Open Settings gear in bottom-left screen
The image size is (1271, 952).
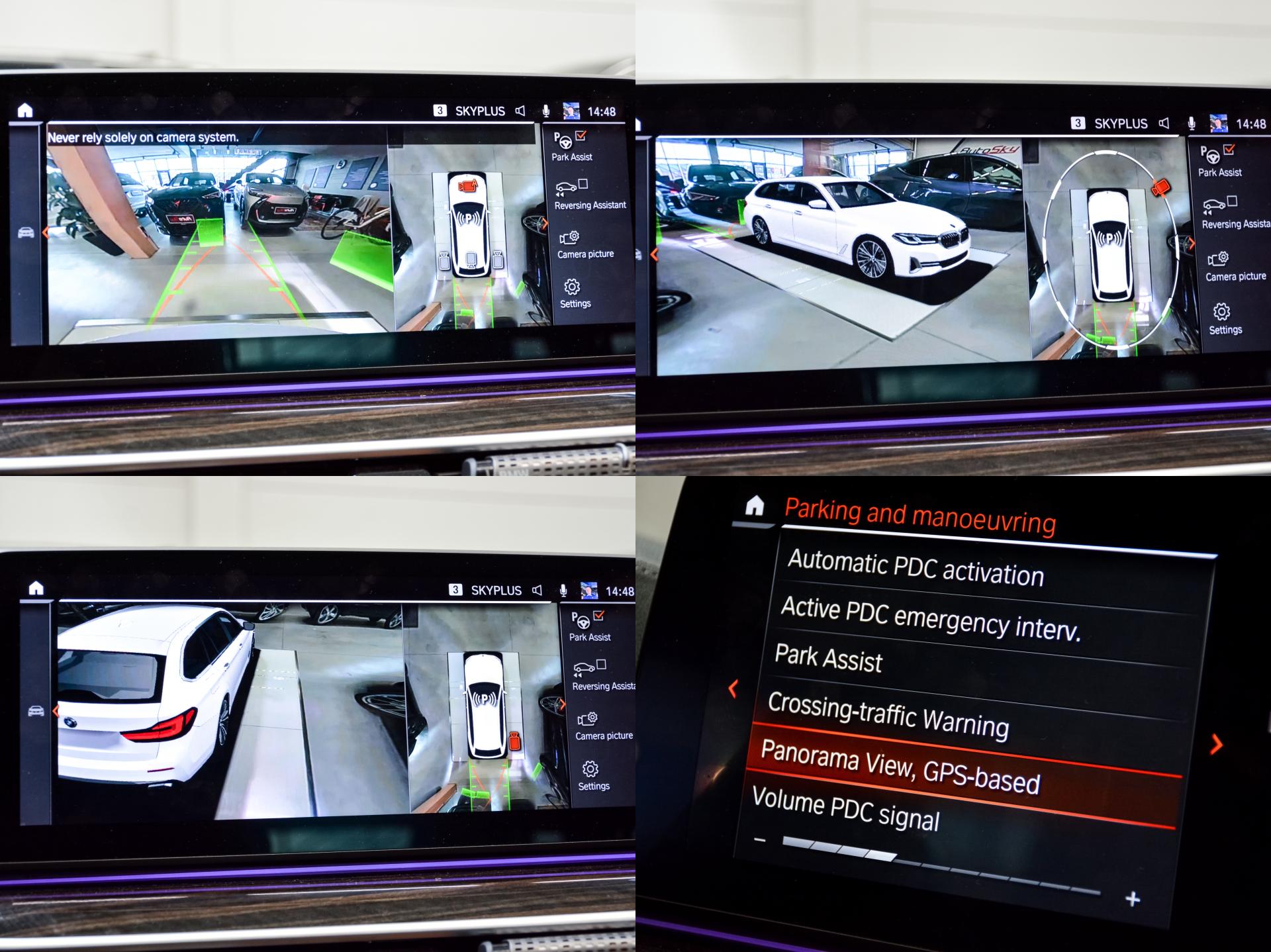(590, 769)
